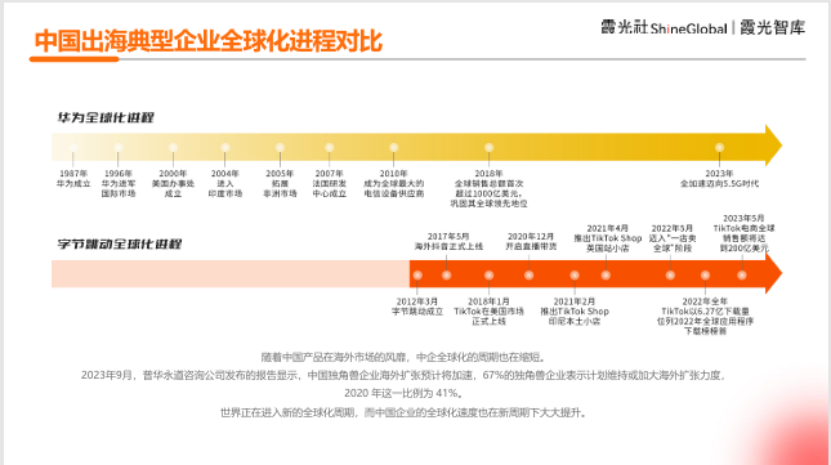Click the label 1987年 华为成立
Viewport: 831px width, 465px height.
click(74, 179)
